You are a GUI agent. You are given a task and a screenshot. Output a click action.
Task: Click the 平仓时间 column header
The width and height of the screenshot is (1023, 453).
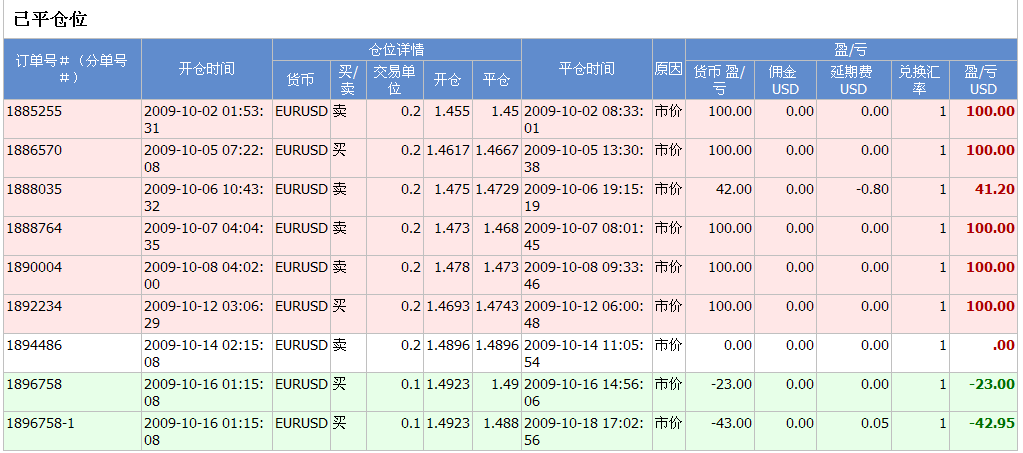click(x=586, y=69)
